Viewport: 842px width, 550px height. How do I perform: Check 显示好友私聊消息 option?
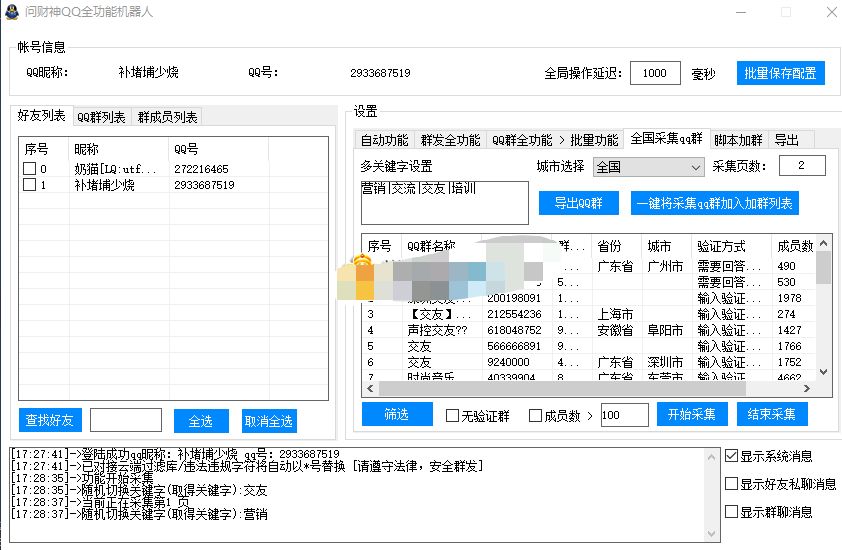pyautogui.click(x=731, y=484)
